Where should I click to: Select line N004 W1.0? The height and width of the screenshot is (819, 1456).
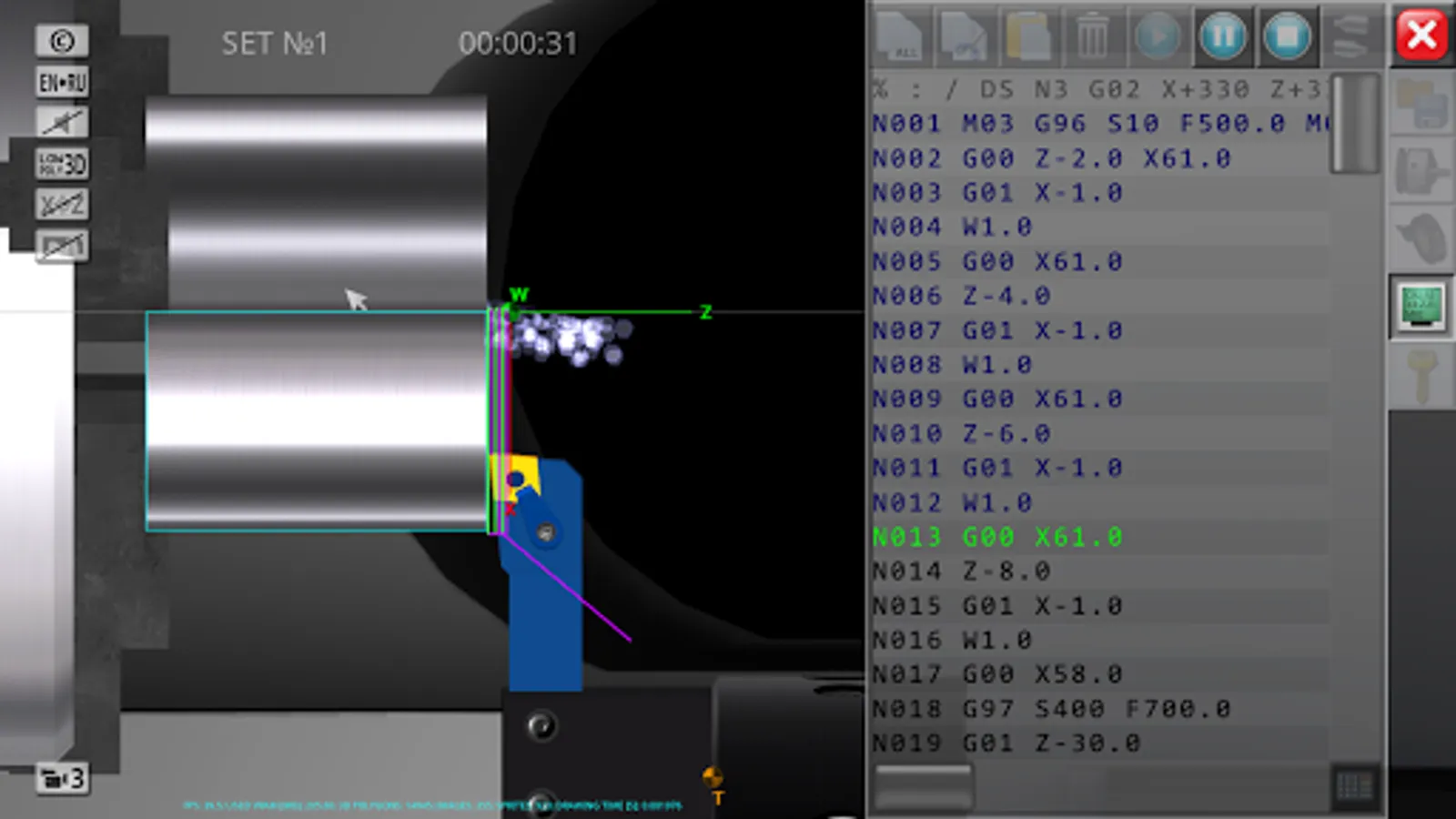click(x=1099, y=227)
